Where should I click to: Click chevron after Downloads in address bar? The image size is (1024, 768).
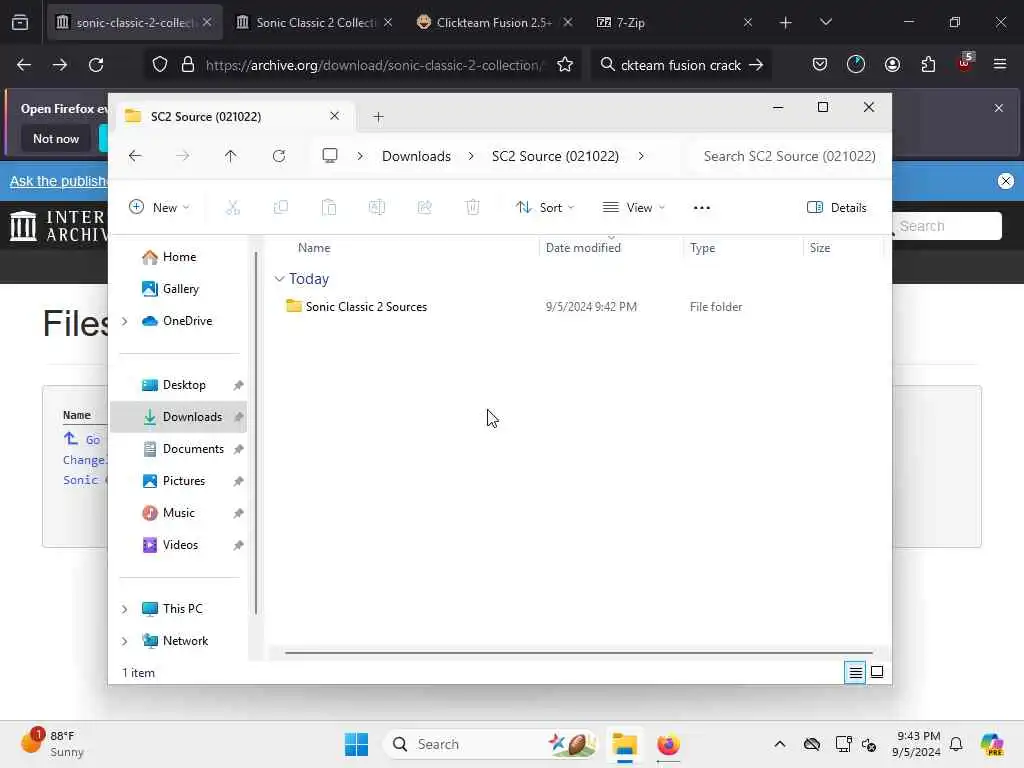click(471, 156)
